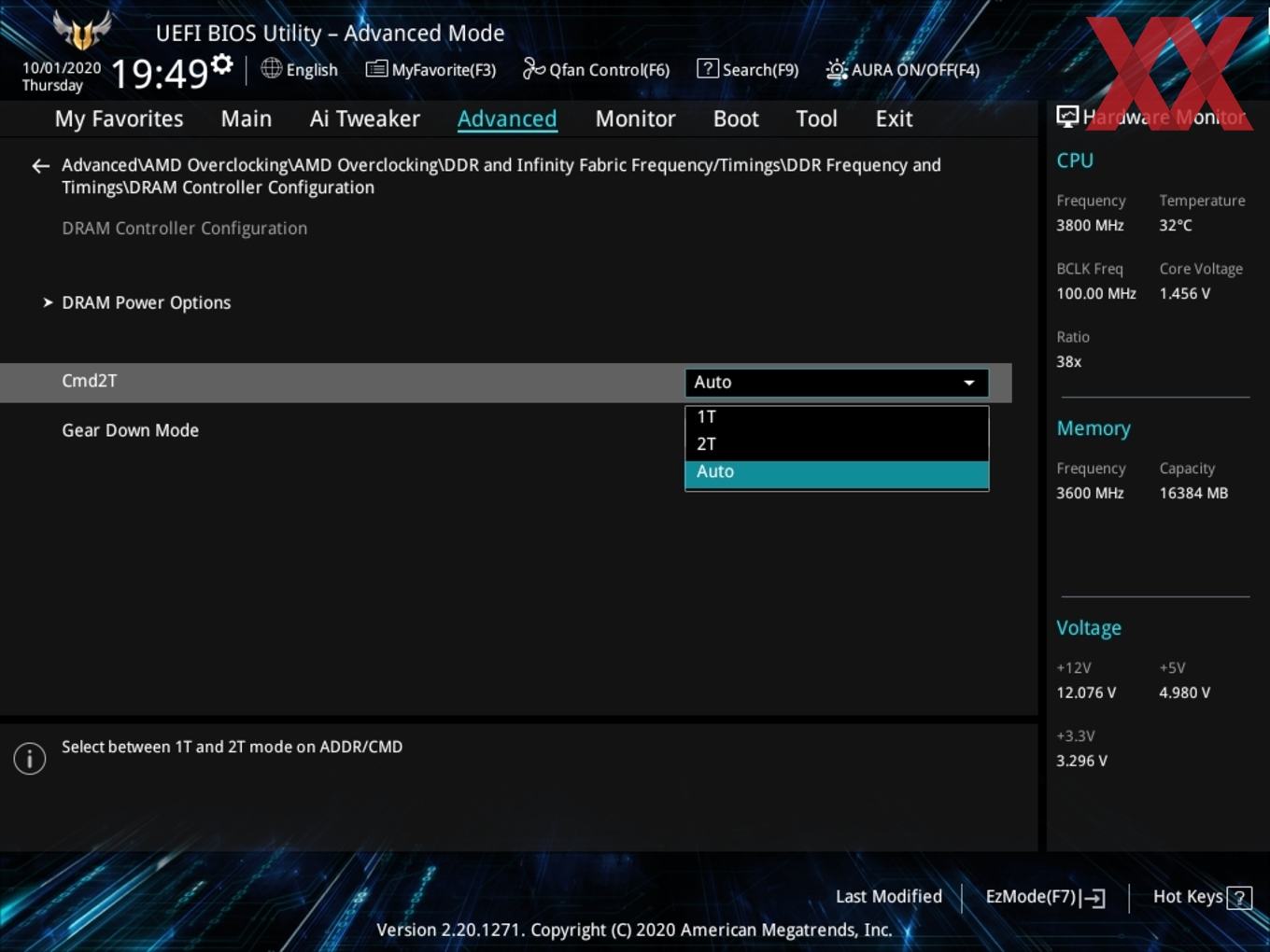
Task: Open MyFavorite(F3) list
Action: (430, 69)
